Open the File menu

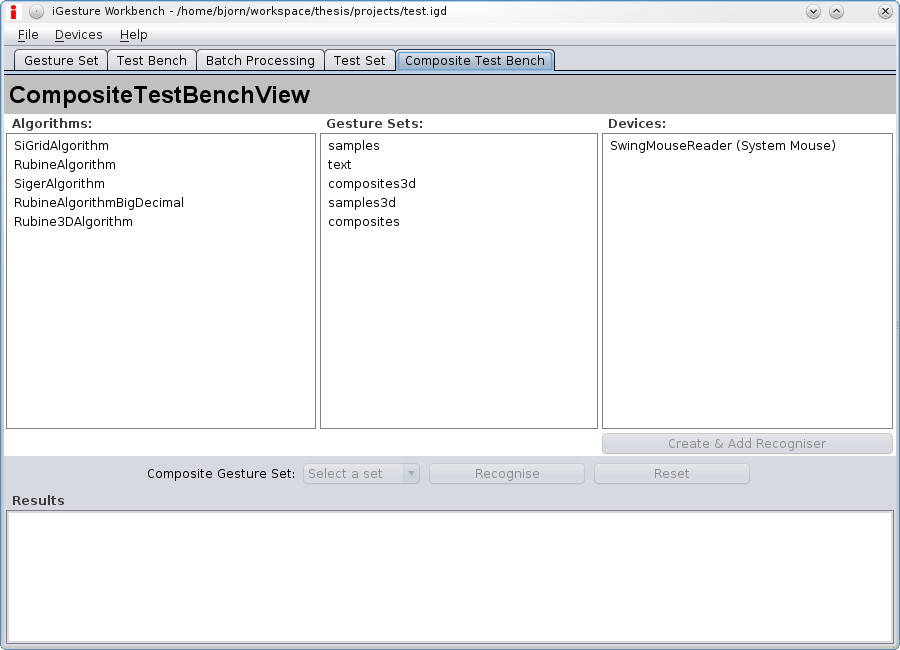point(28,34)
